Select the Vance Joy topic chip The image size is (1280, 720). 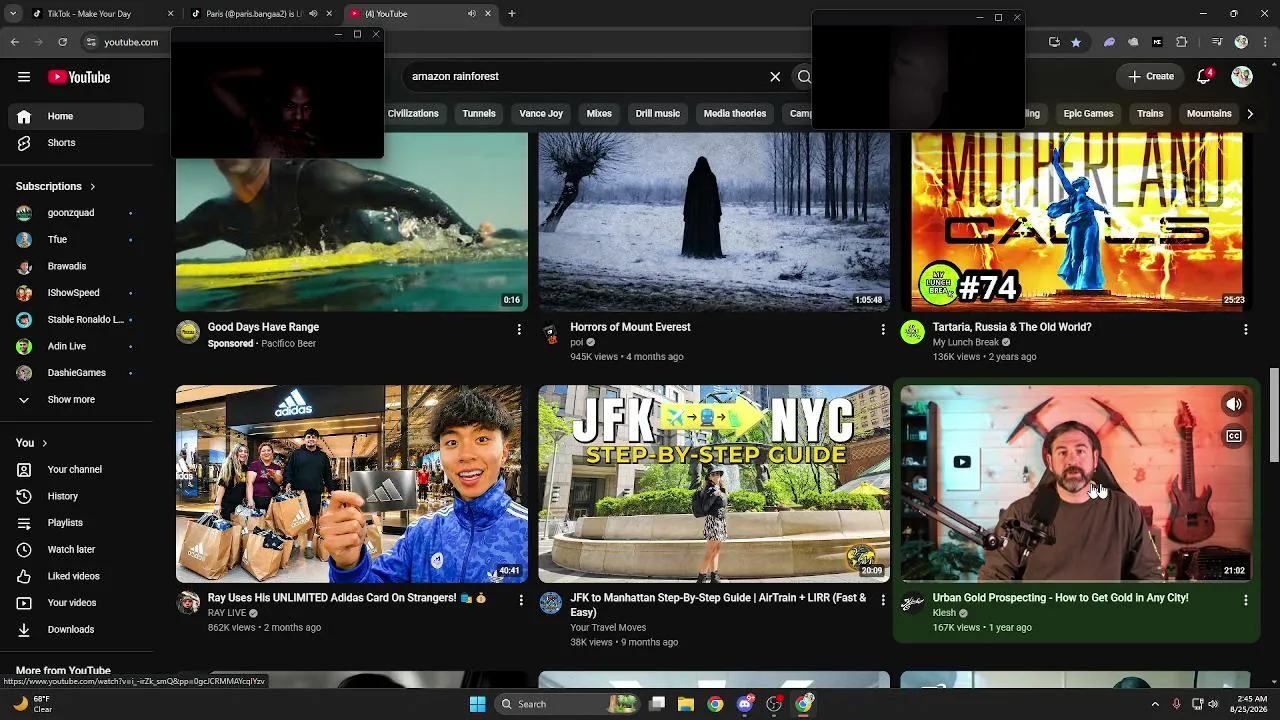click(x=541, y=114)
